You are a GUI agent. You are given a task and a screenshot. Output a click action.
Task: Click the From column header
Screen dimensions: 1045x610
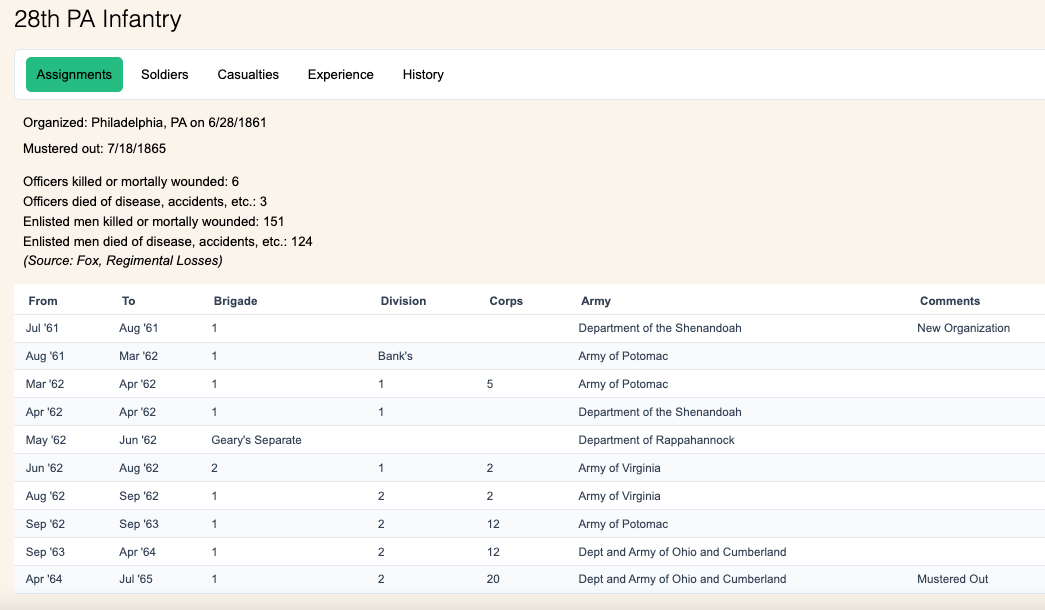(x=43, y=301)
